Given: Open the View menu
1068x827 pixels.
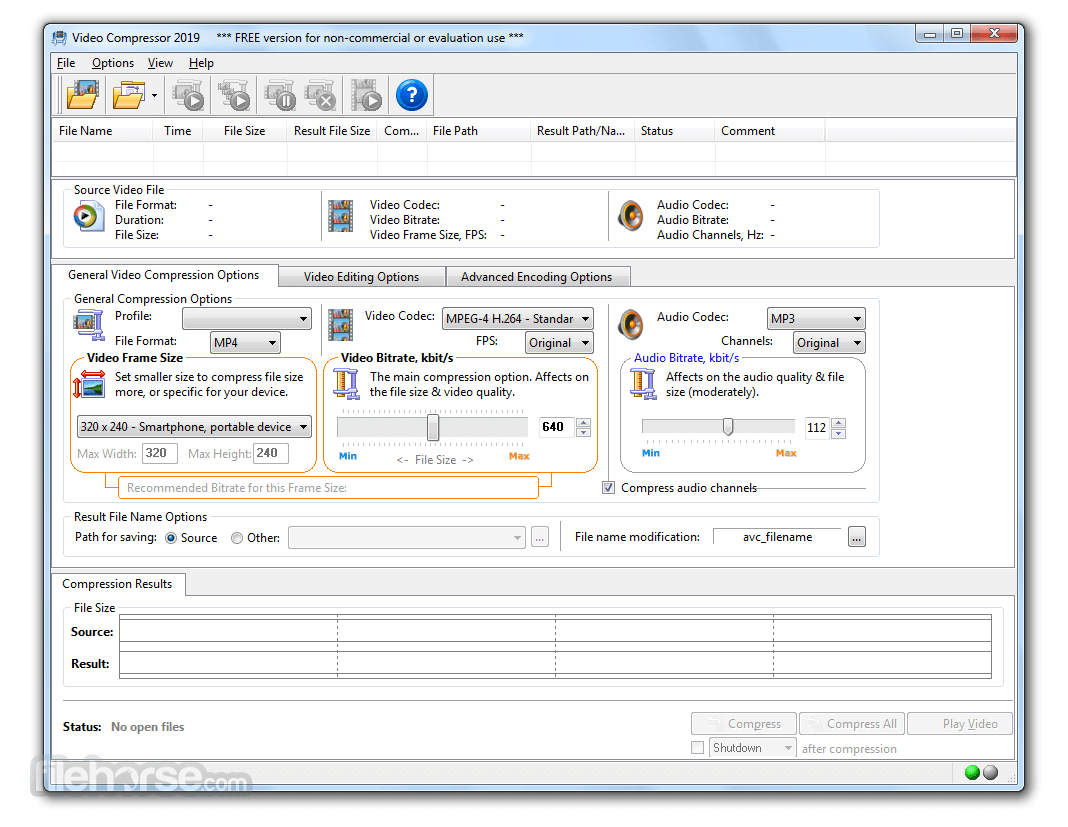Looking at the screenshot, I should click(x=160, y=63).
